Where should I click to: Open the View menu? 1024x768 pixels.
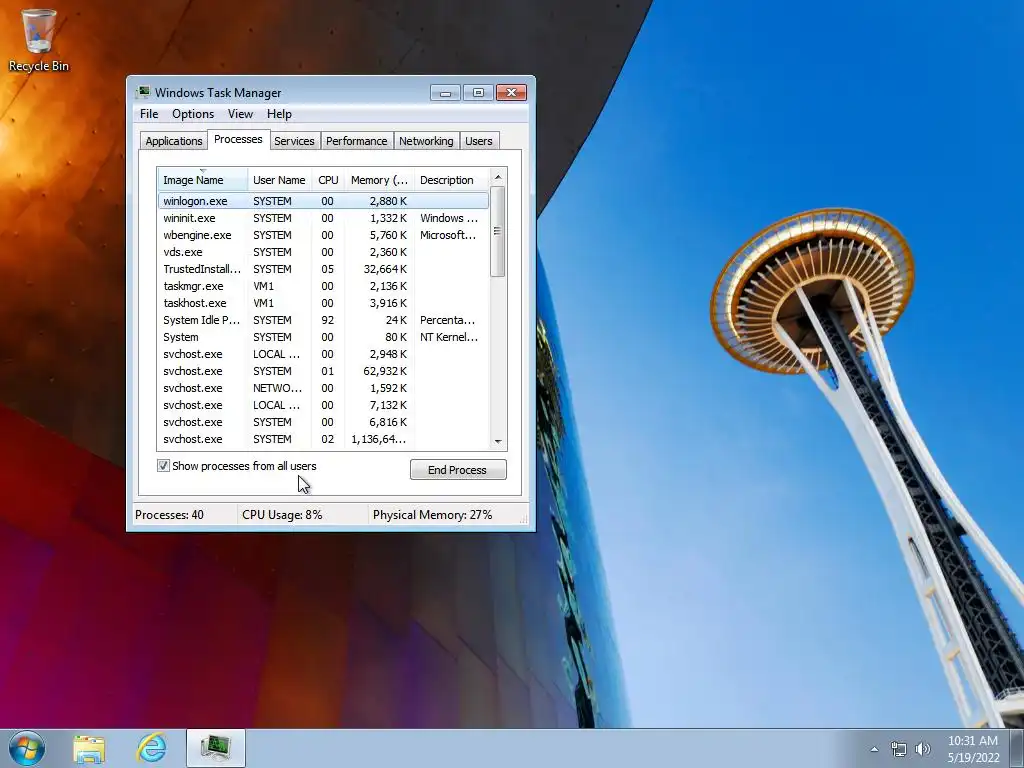click(240, 114)
